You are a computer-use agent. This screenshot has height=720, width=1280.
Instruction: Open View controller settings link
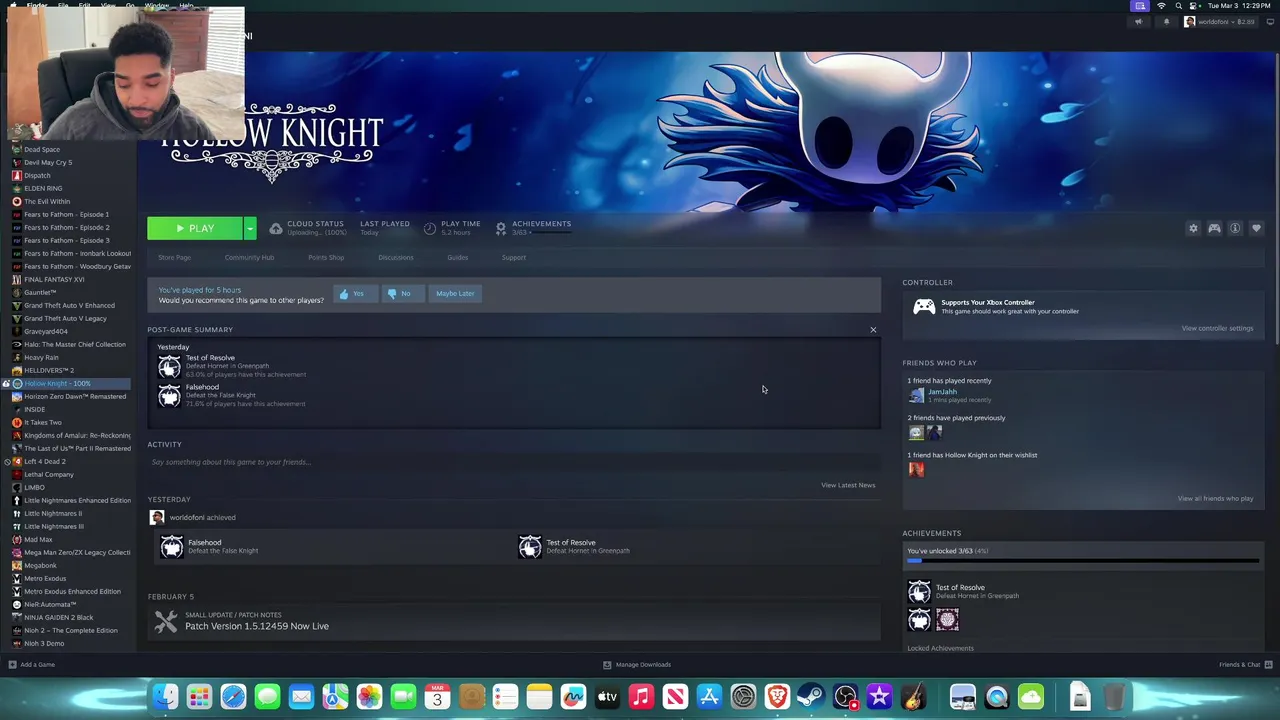(1217, 329)
